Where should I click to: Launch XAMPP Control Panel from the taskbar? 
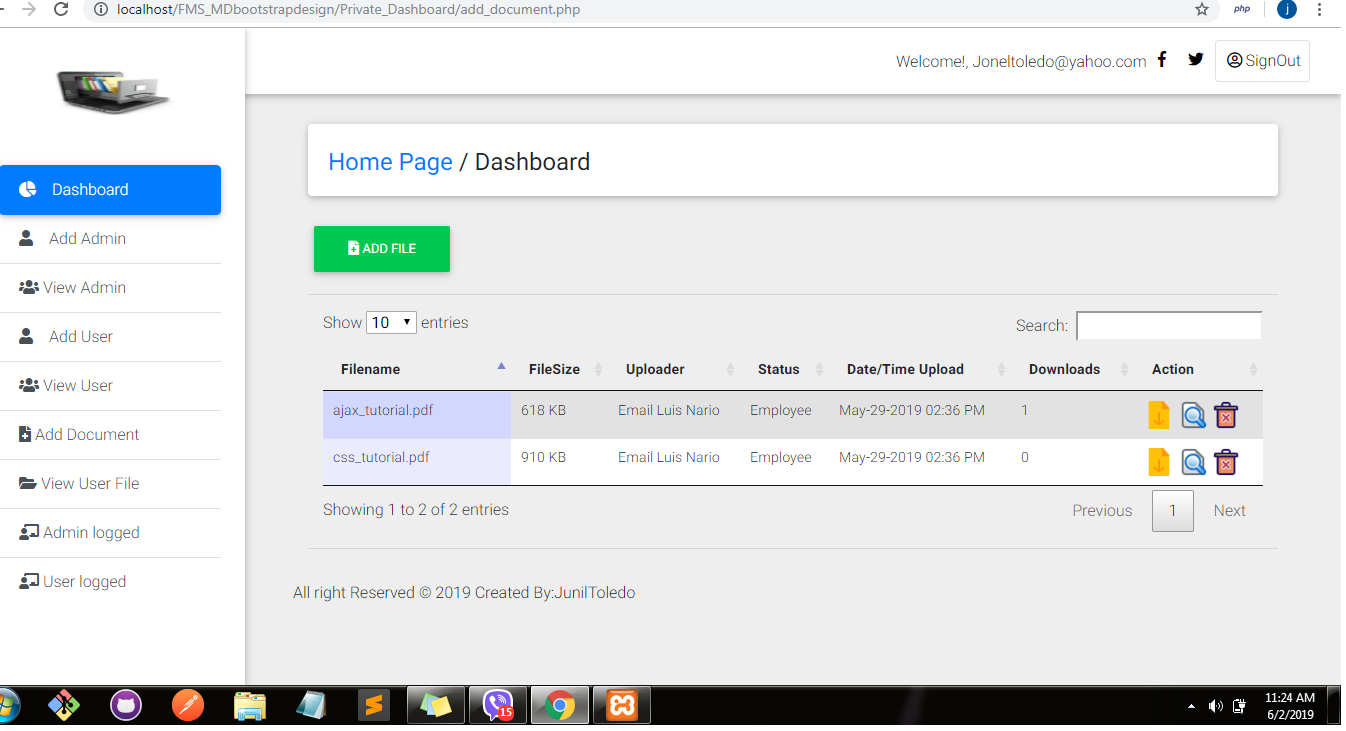pyautogui.click(x=621, y=705)
